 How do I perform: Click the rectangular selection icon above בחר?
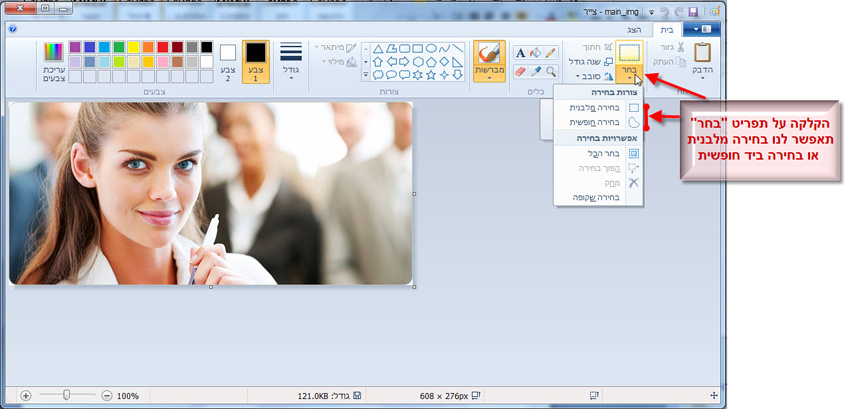629,53
